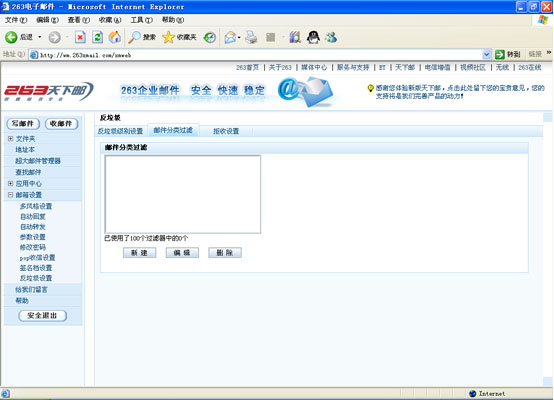The height and width of the screenshot is (400, 554).
Task: Open 自动回复 settings in the sidebar
Action: click(33, 217)
